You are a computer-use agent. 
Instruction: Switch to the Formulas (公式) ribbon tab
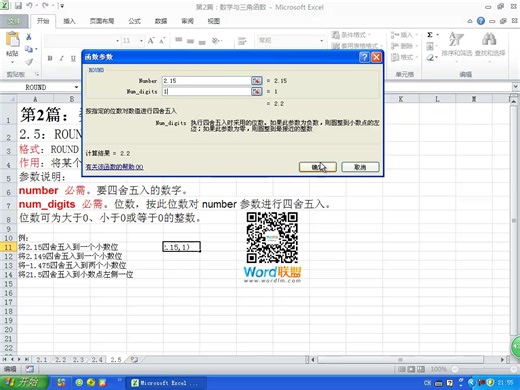(134, 21)
